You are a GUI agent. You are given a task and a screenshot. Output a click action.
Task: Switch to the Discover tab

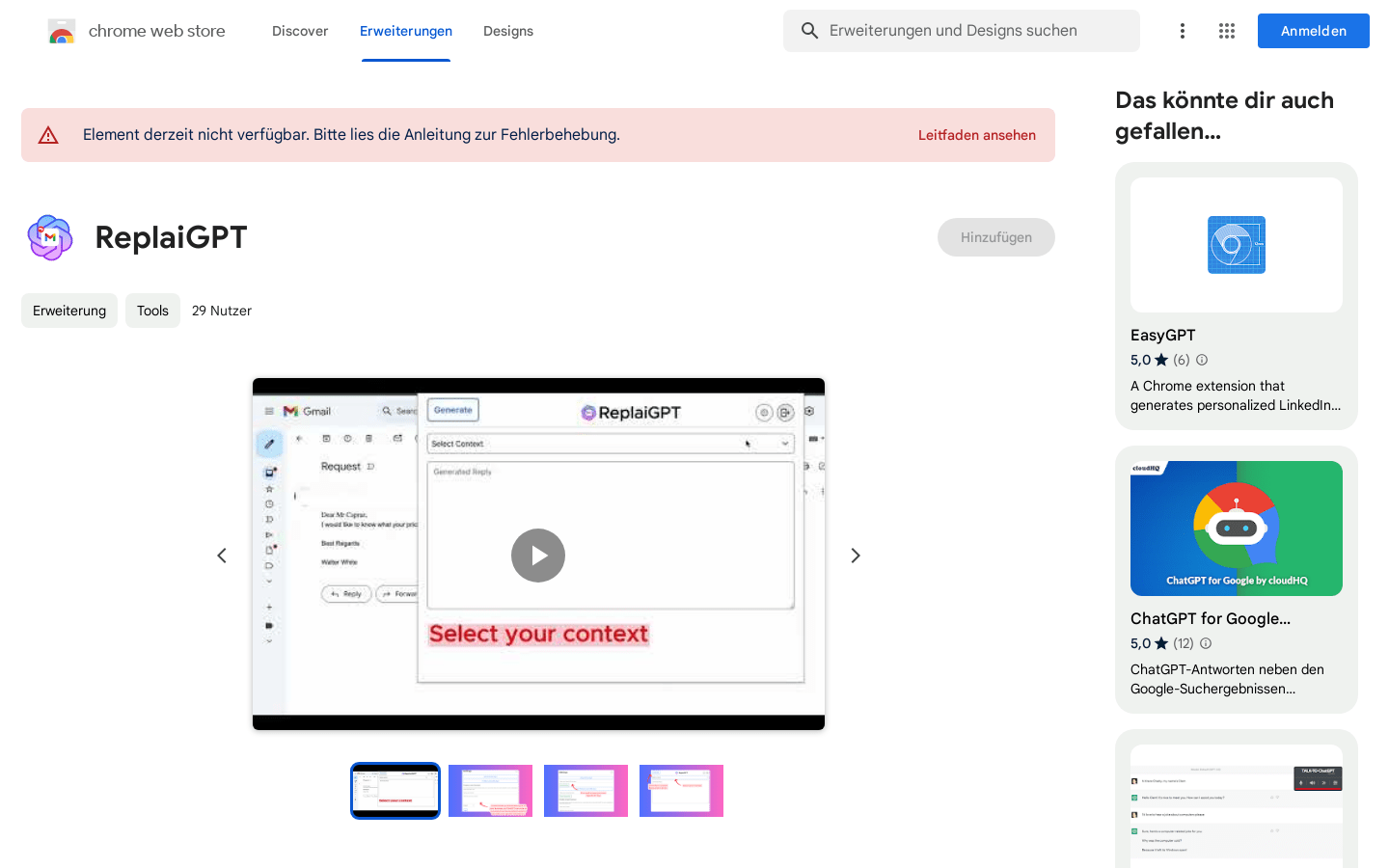click(300, 31)
